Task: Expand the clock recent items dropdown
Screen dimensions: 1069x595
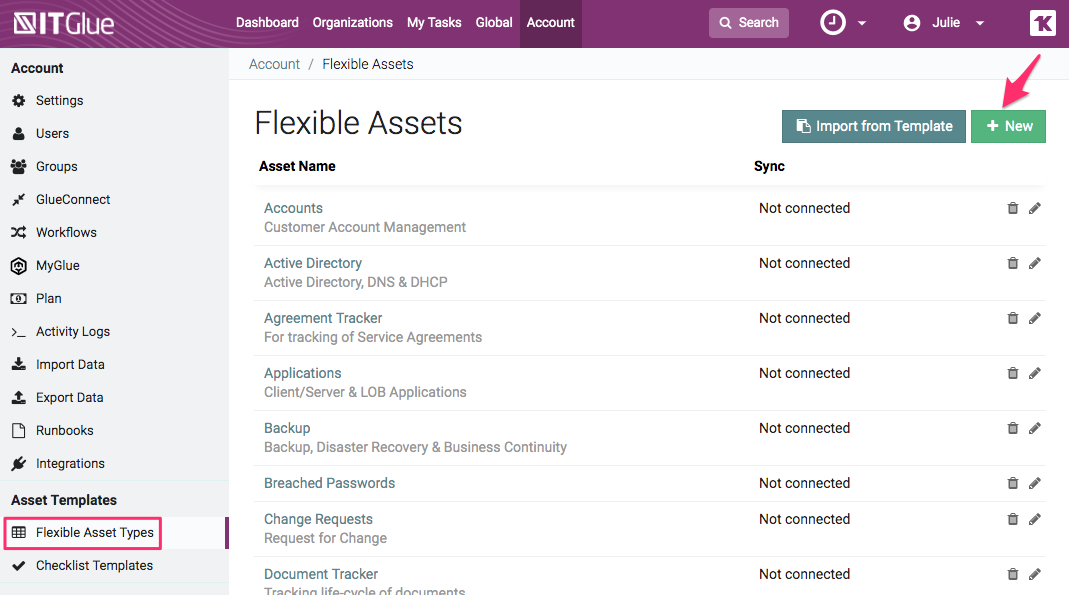Action: pos(843,23)
